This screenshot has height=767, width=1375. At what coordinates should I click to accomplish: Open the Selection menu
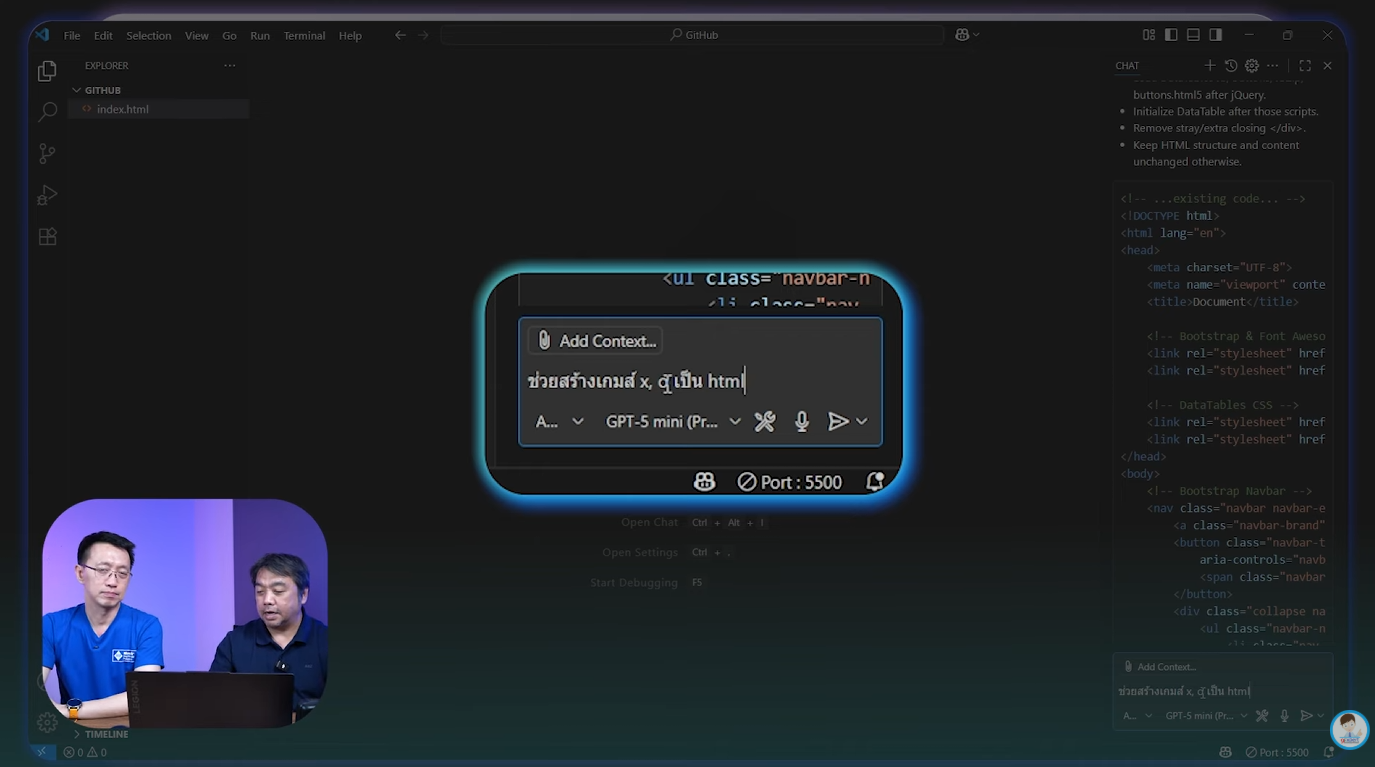pos(148,35)
